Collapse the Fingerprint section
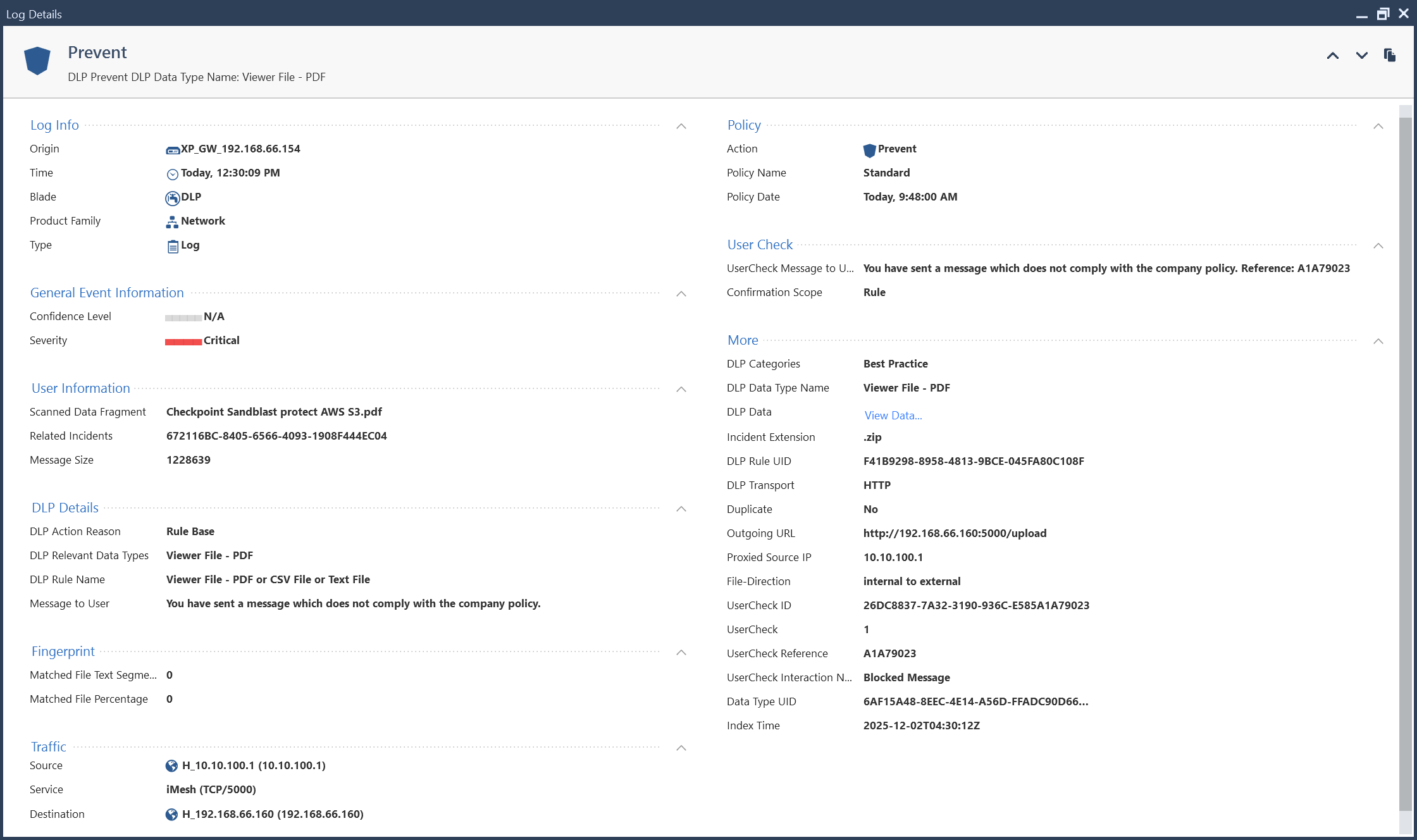1417x840 pixels. tap(681, 652)
